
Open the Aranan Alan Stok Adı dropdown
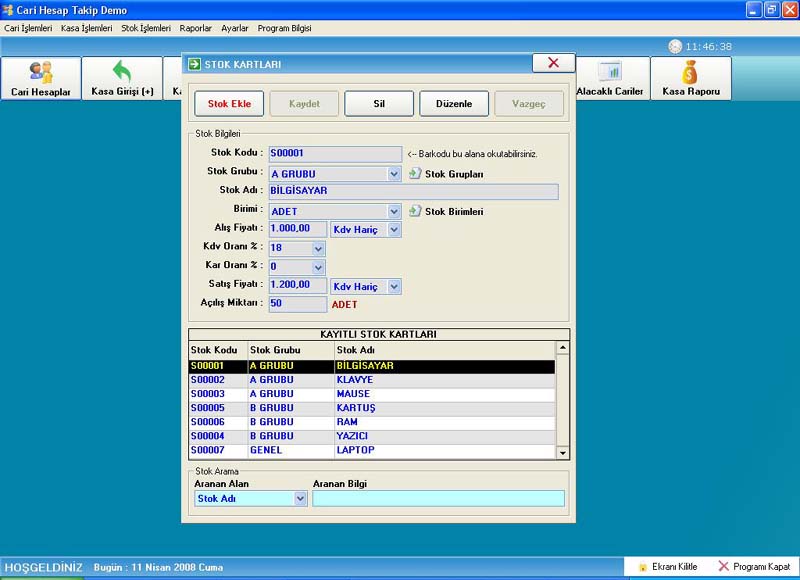300,499
